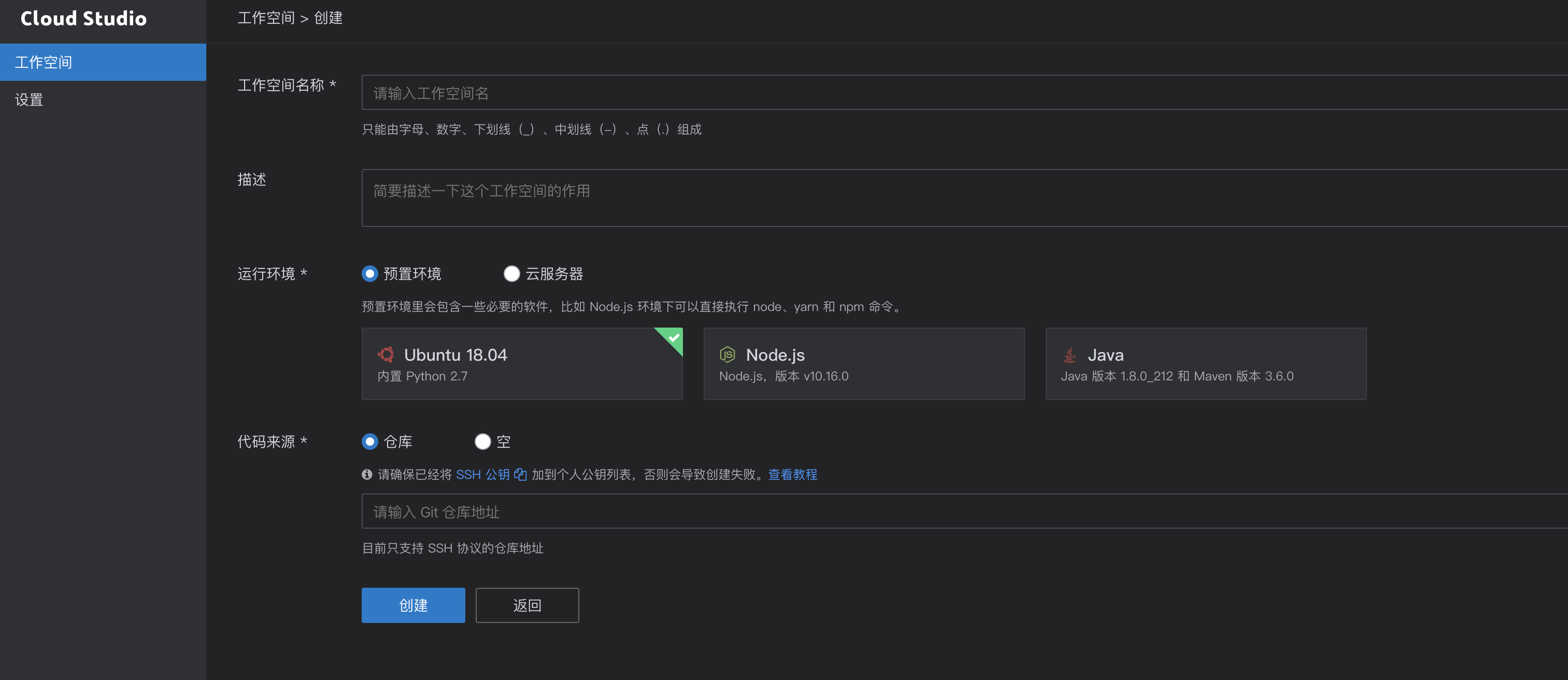1568x680 pixels.
Task: Click the Node.js v10.16.0 version text
Action: [783, 376]
